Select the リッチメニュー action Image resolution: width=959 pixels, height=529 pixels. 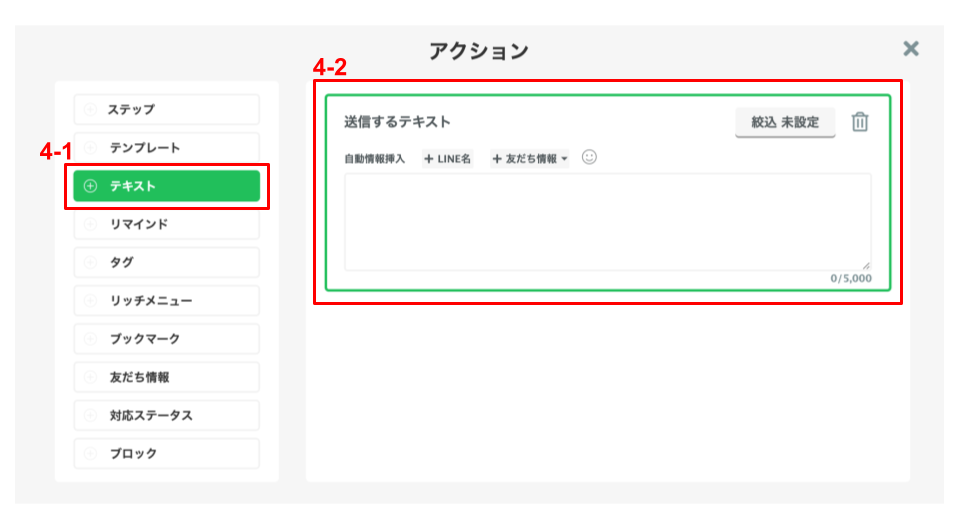pos(166,300)
